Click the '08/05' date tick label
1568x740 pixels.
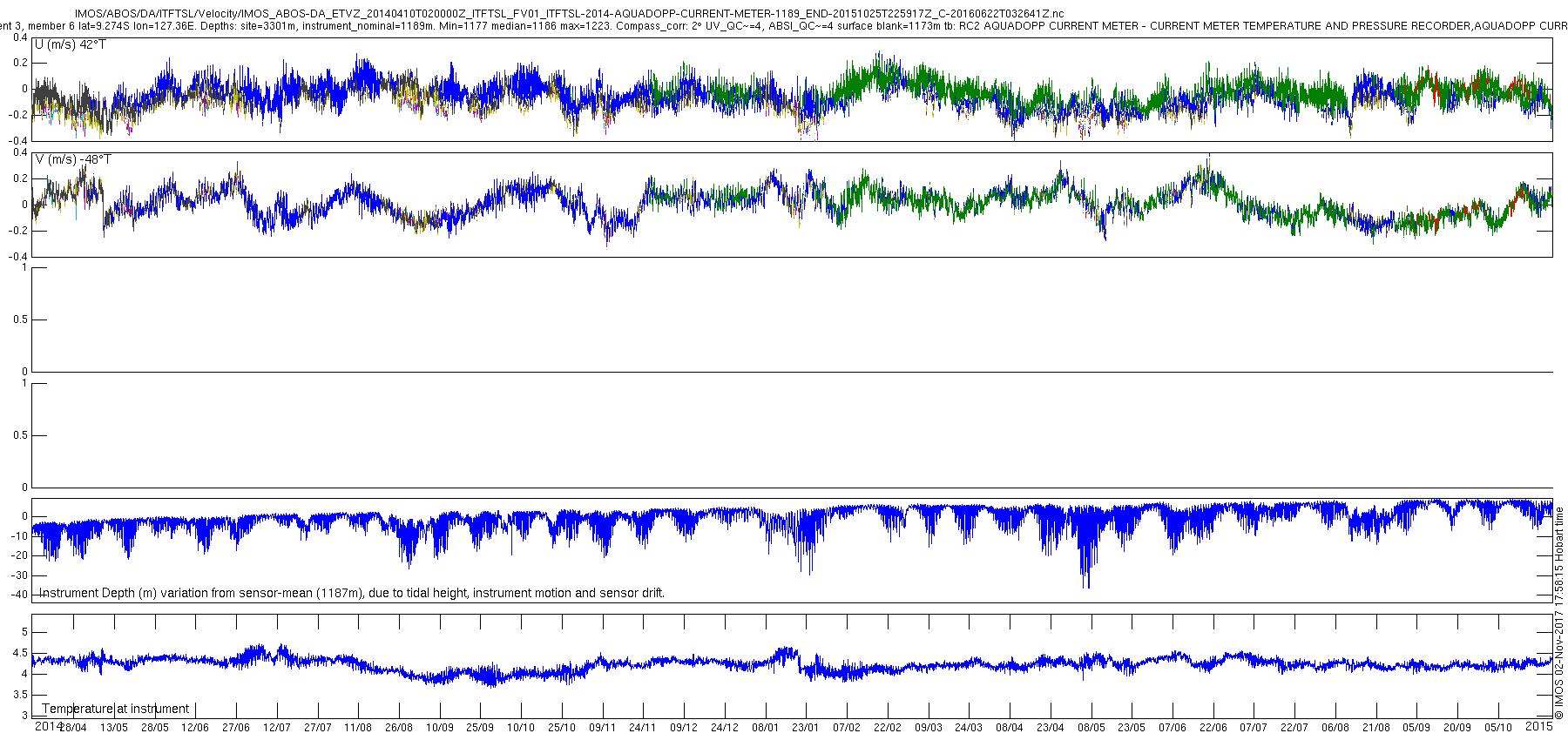coord(1092,728)
